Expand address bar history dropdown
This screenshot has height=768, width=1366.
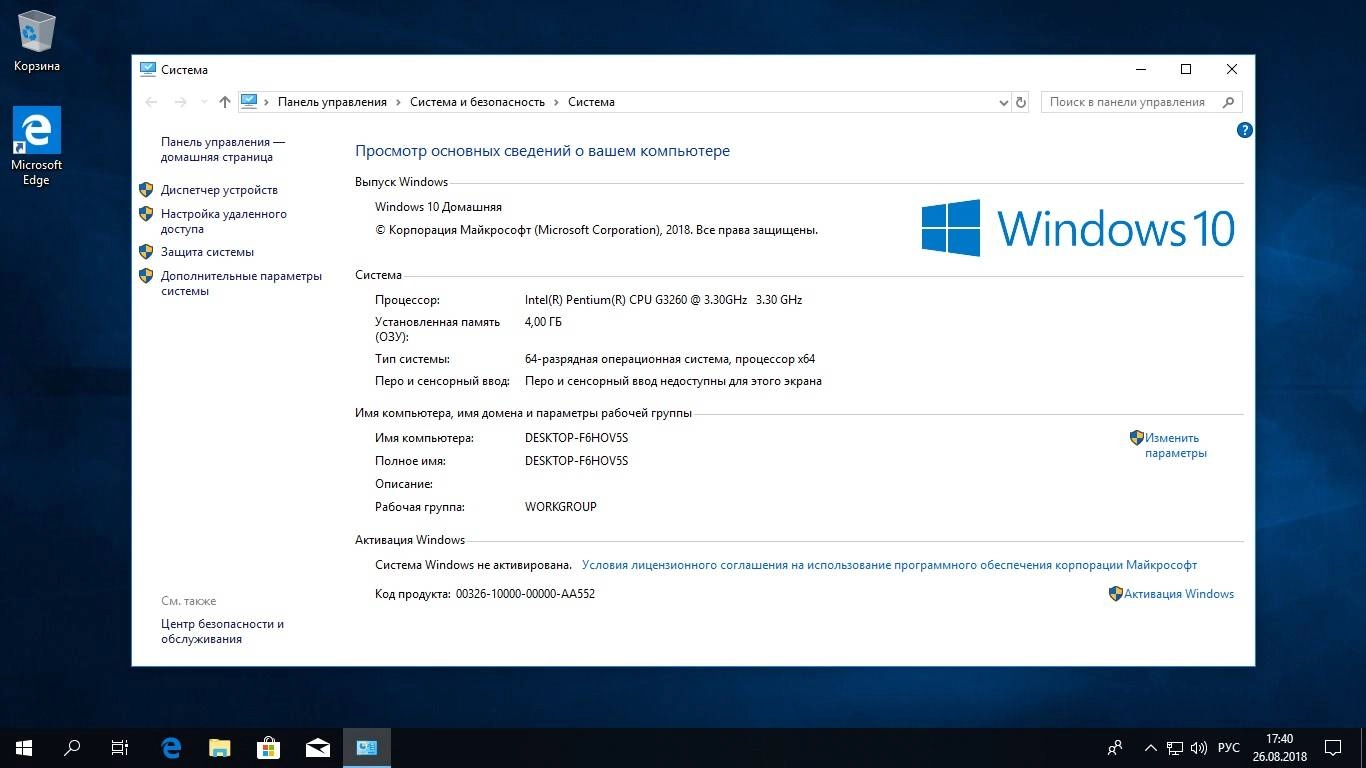point(1004,102)
